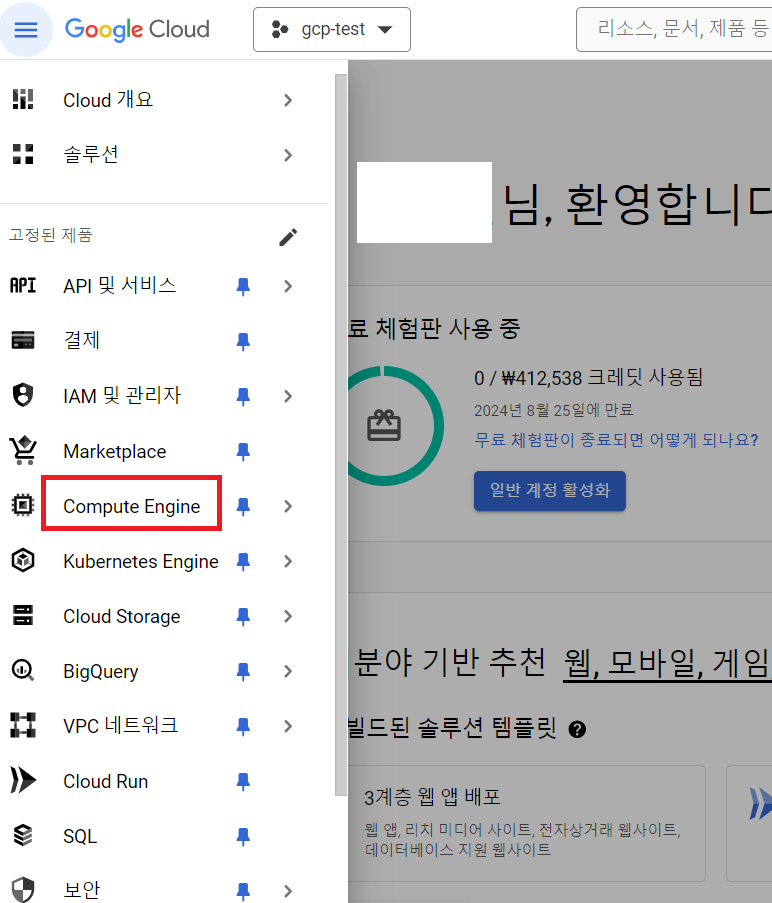This screenshot has height=903, width=772.
Task: Open VPC 네트워크
Action: click(120, 726)
